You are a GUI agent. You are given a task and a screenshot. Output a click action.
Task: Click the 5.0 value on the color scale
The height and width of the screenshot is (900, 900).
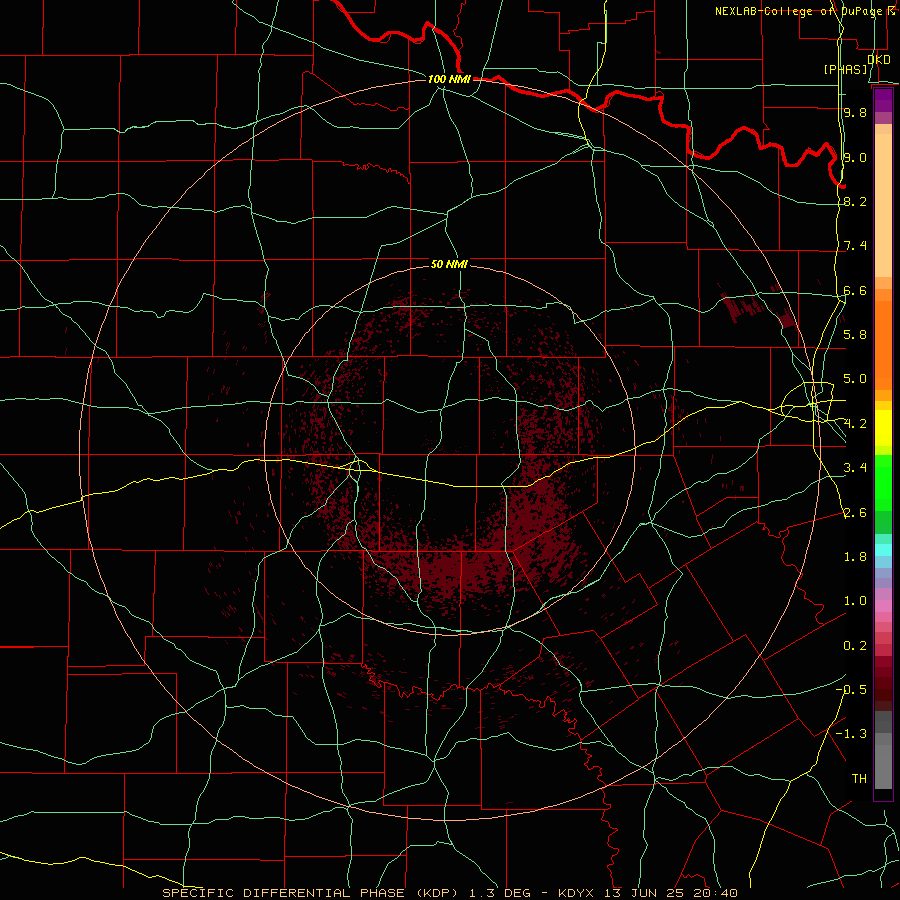pos(855,379)
